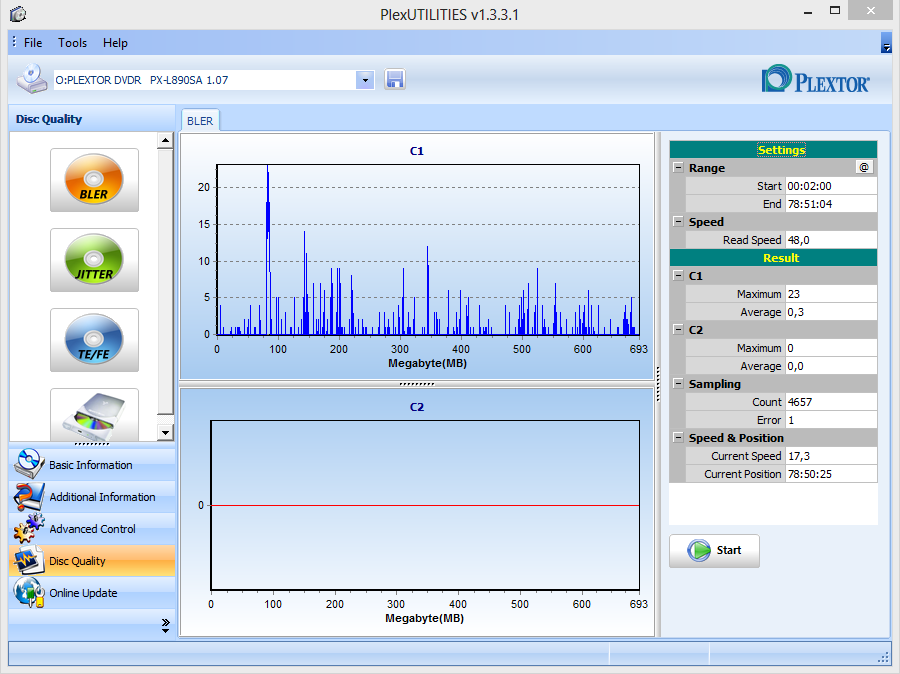Click the Disc Quality panel header

pyautogui.click(x=92, y=119)
